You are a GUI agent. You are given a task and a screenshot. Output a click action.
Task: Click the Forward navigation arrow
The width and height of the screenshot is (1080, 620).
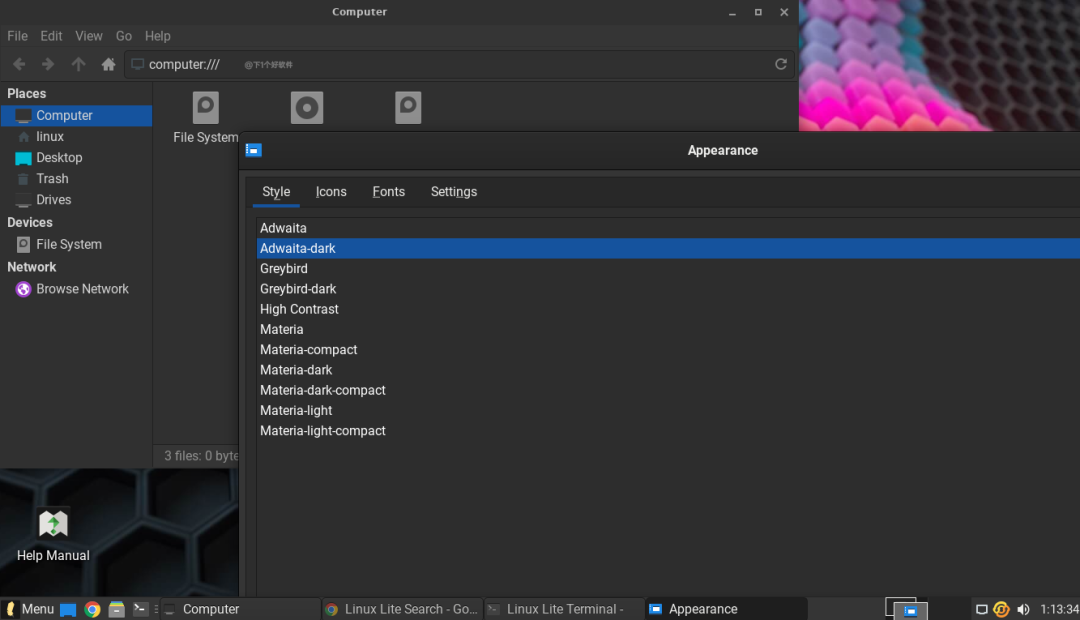click(47, 63)
